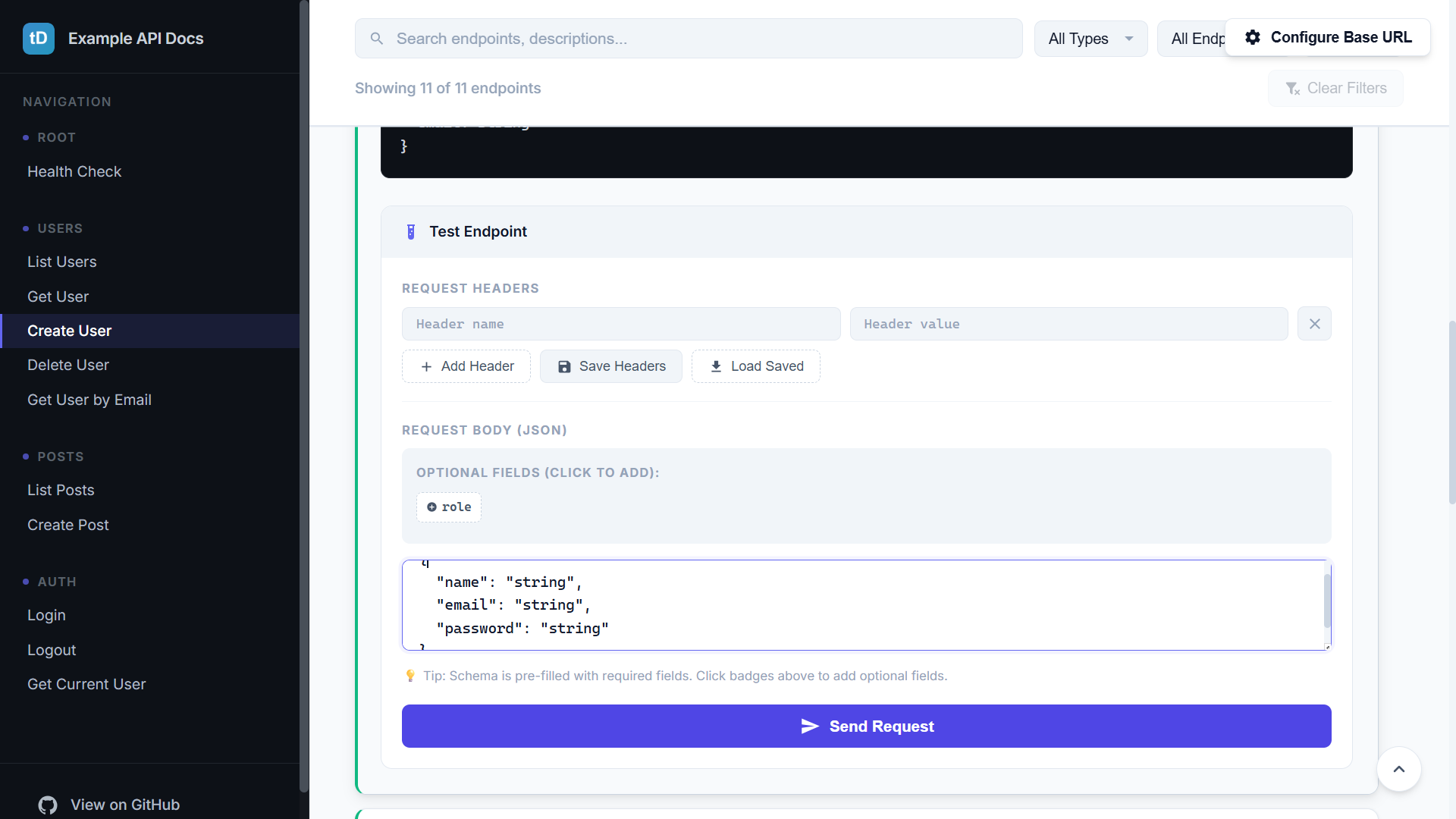The image size is (1456, 819).
Task: Click the "password": "string" line
Action: click(x=522, y=629)
